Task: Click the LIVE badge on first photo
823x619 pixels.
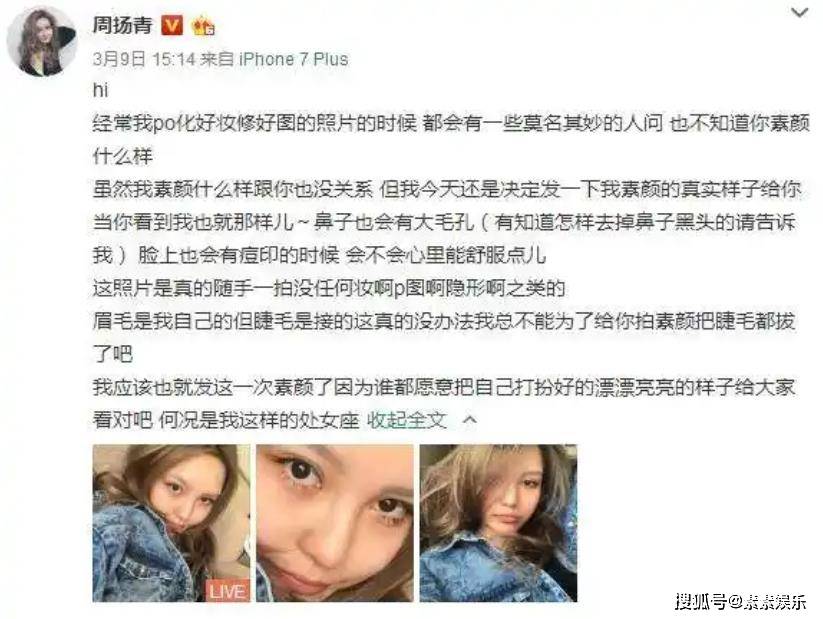Action: [227, 591]
